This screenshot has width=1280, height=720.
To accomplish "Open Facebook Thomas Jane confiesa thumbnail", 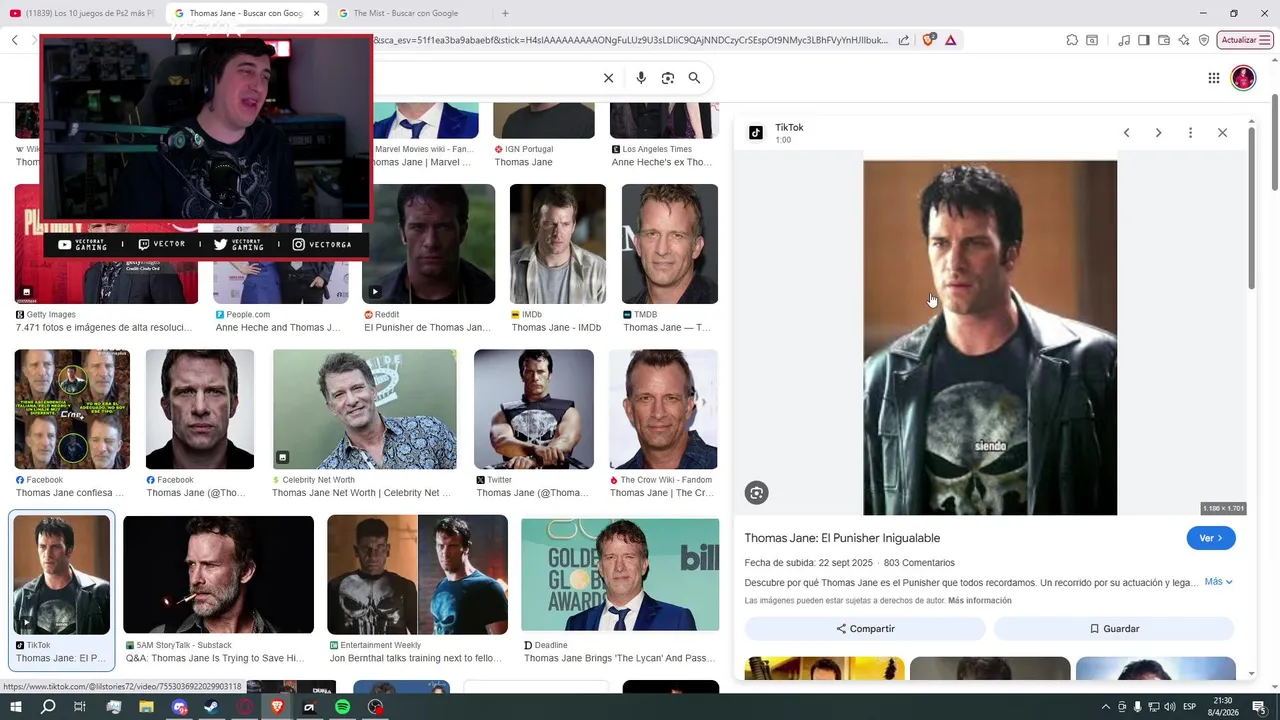I will (x=72, y=409).
